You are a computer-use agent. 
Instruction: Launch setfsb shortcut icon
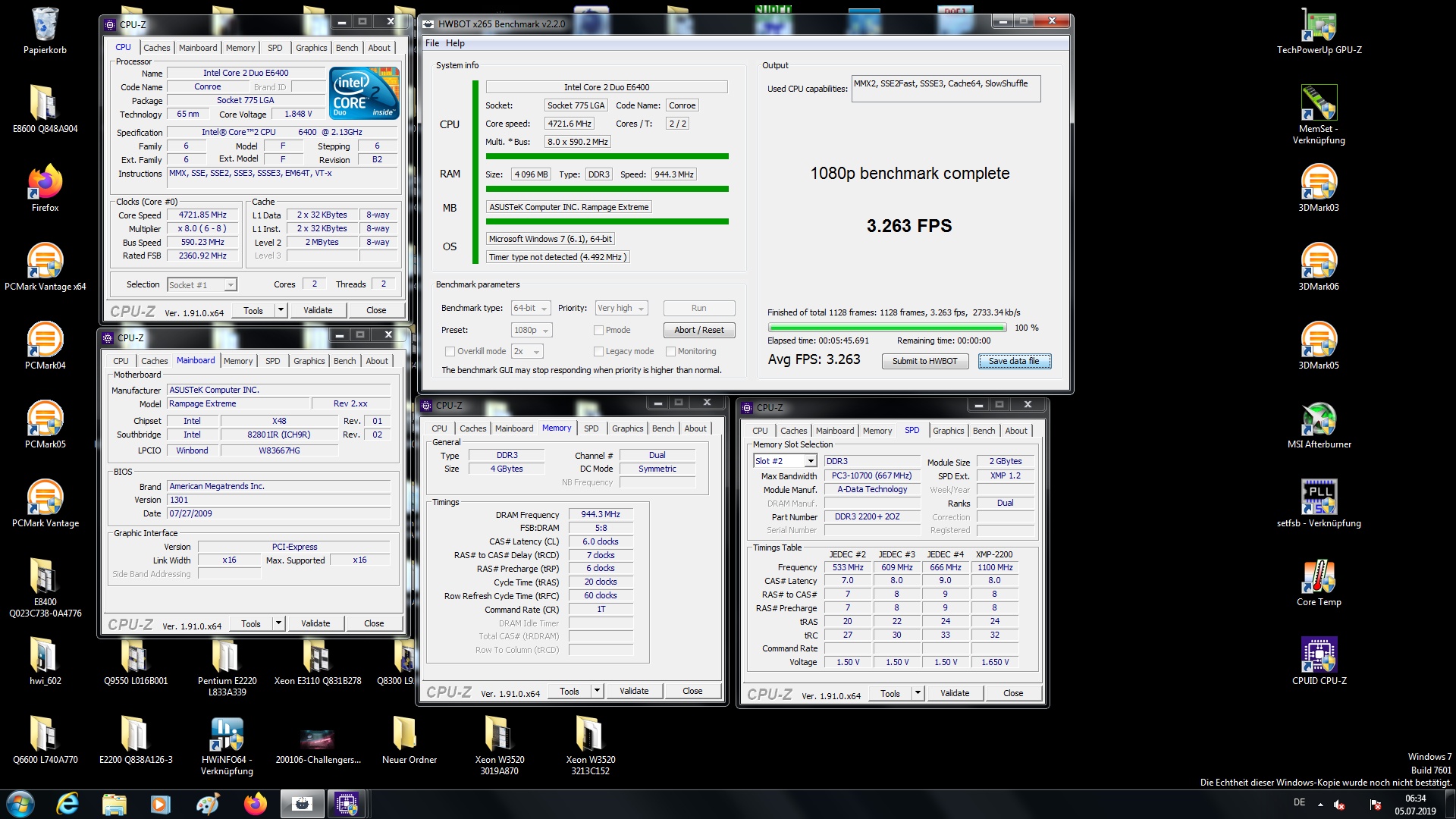click(x=1319, y=503)
